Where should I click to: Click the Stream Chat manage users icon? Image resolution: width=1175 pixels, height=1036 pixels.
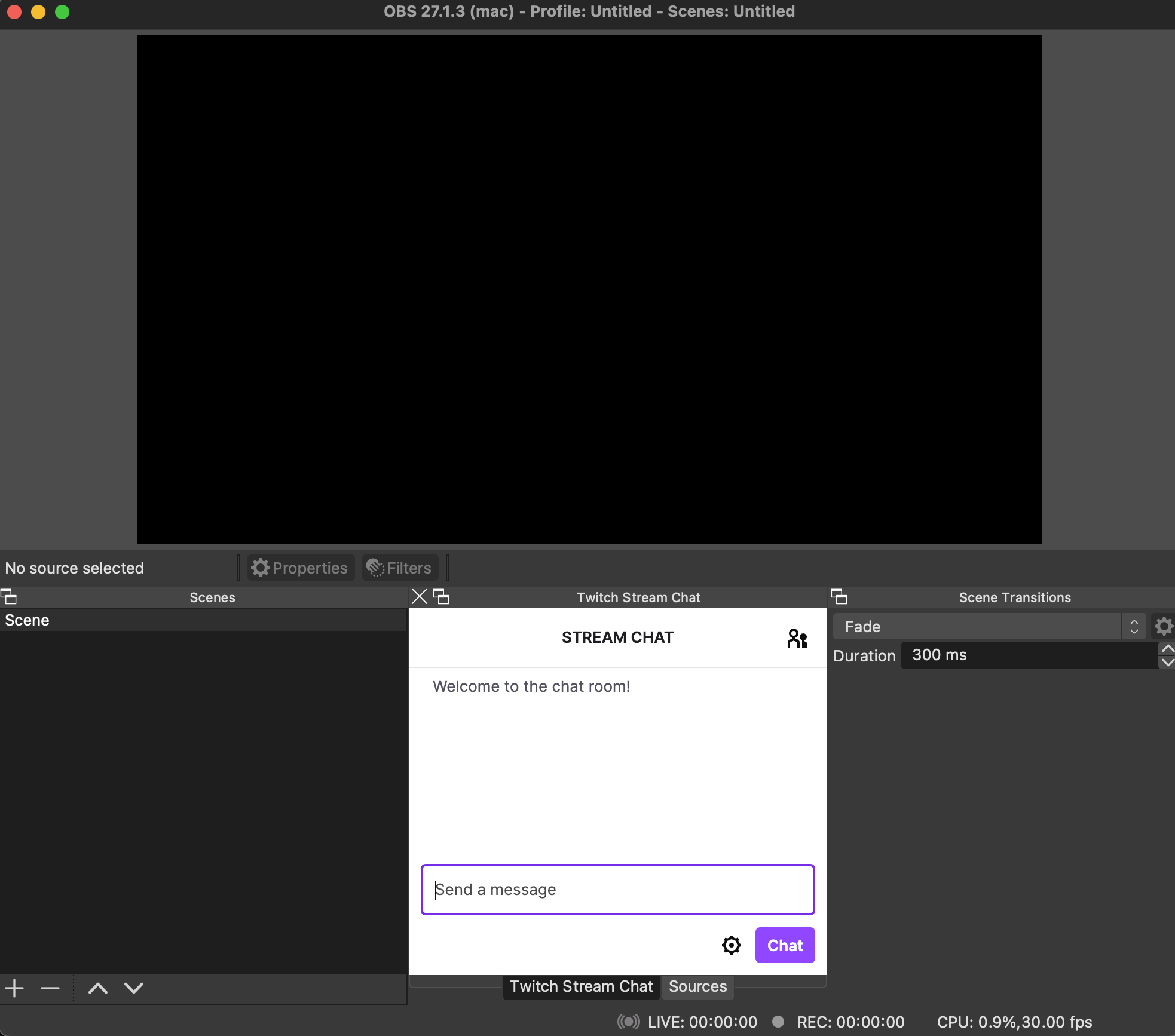796,637
